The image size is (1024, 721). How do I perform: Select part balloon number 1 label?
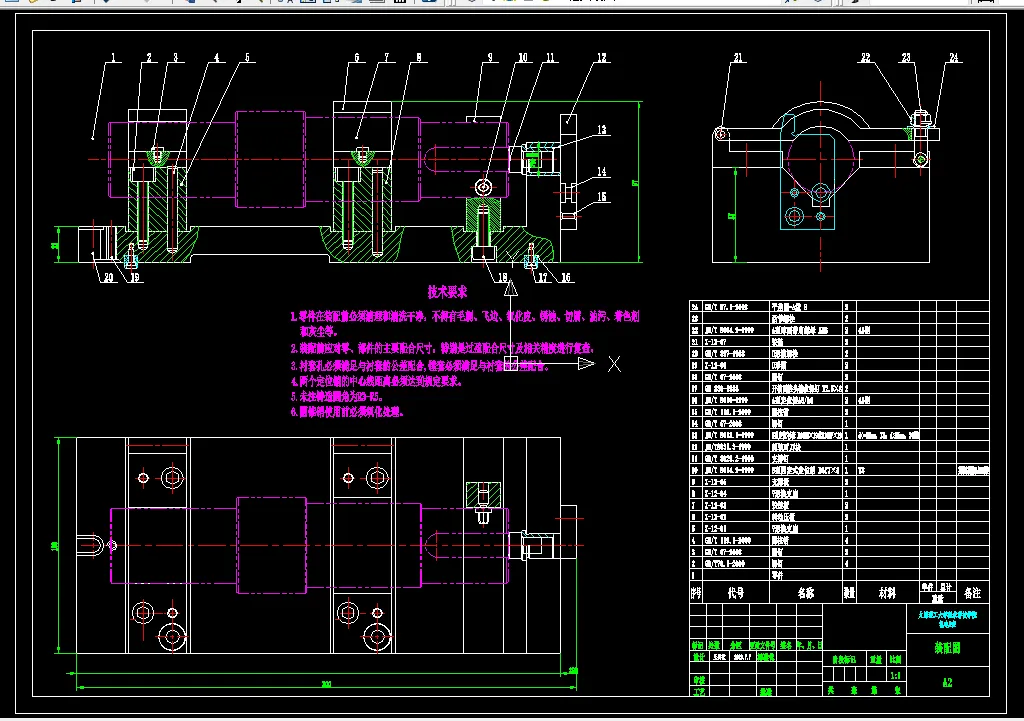pos(113,57)
